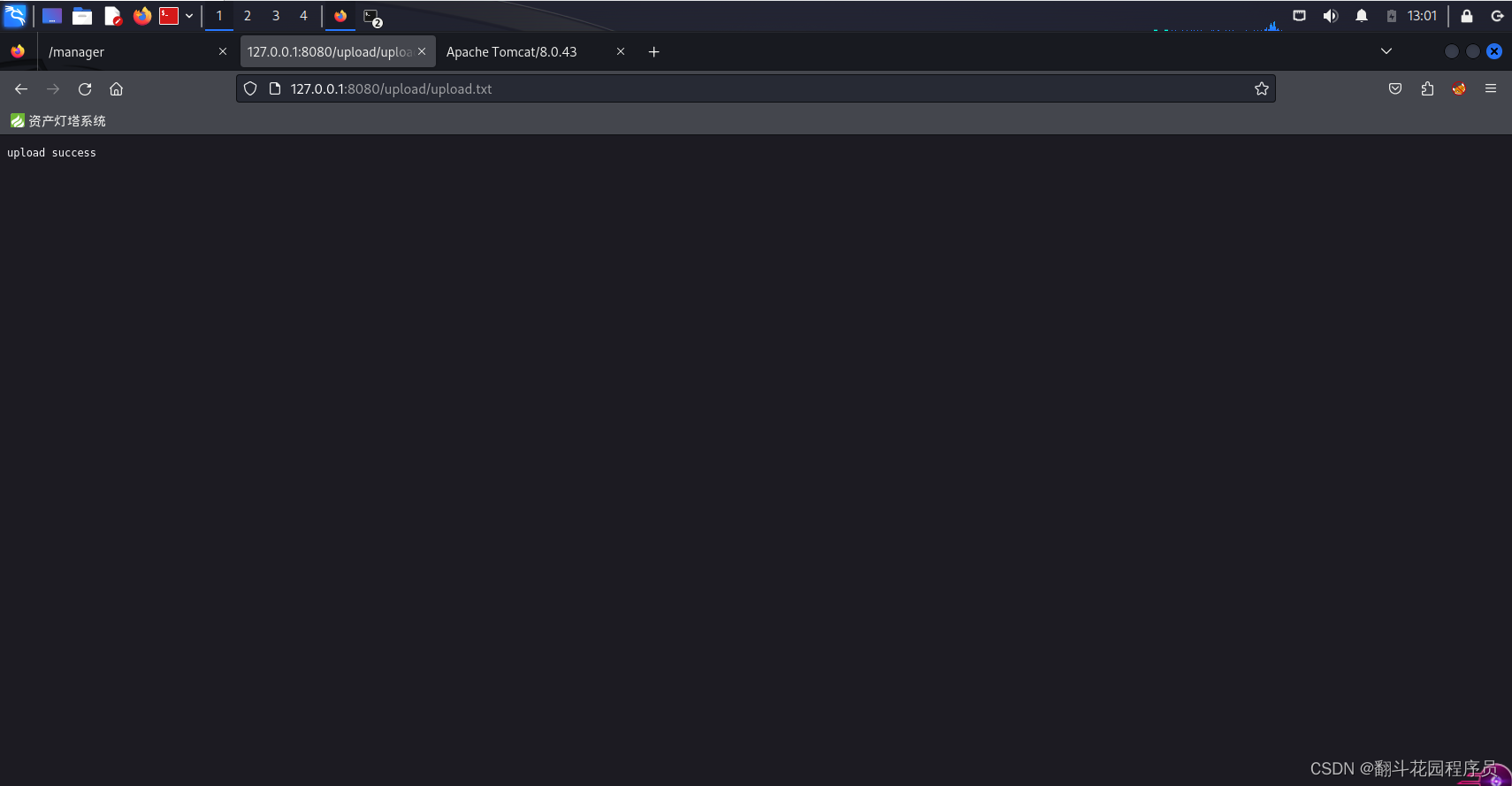Open the Firefox hamburger menu

click(1491, 88)
